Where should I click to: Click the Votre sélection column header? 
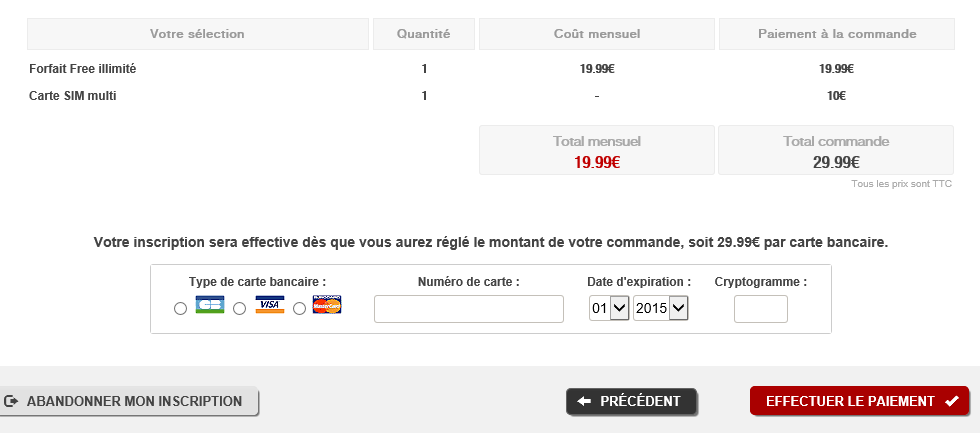197,34
